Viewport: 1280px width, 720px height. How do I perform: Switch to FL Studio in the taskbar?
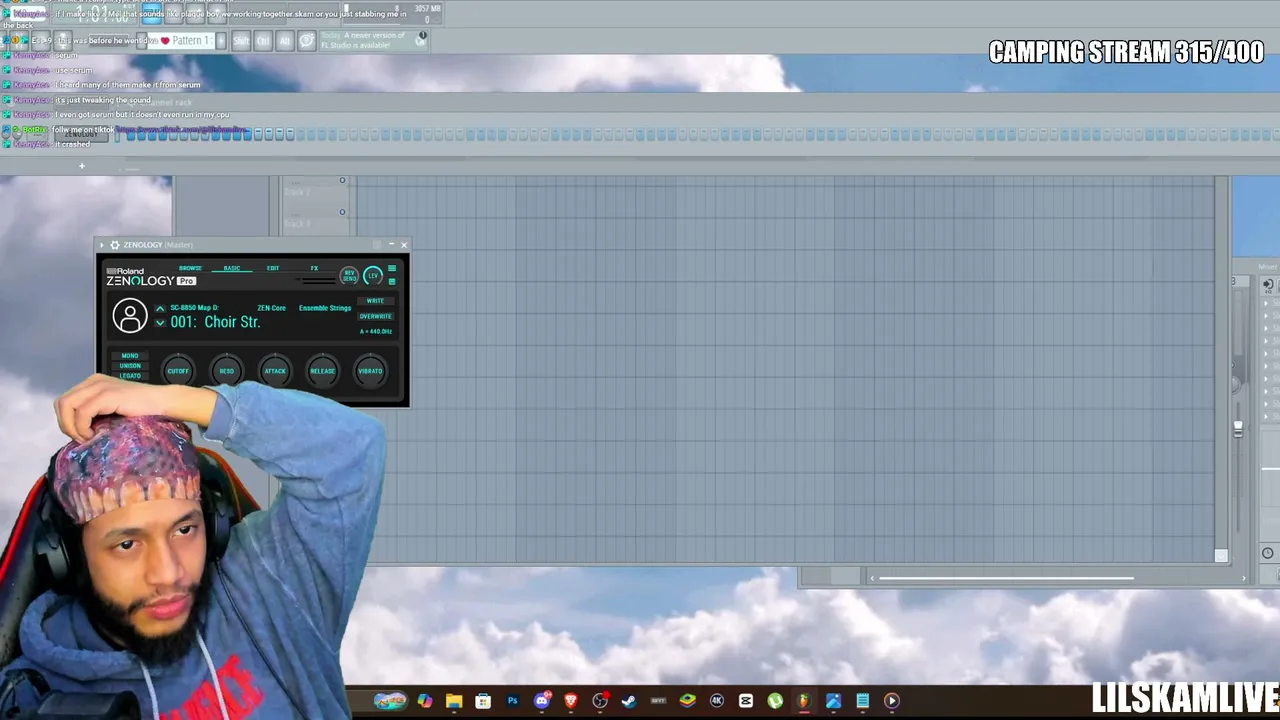(804, 701)
